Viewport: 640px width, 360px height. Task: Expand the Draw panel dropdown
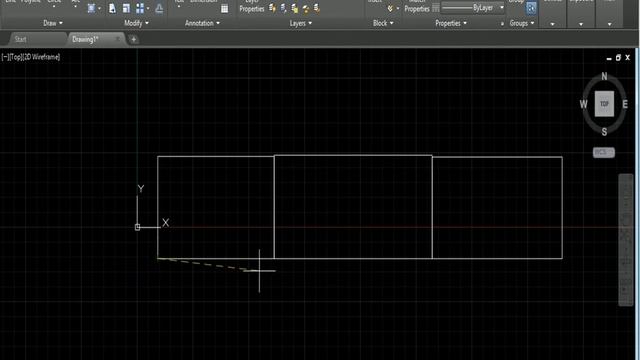(x=53, y=23)
